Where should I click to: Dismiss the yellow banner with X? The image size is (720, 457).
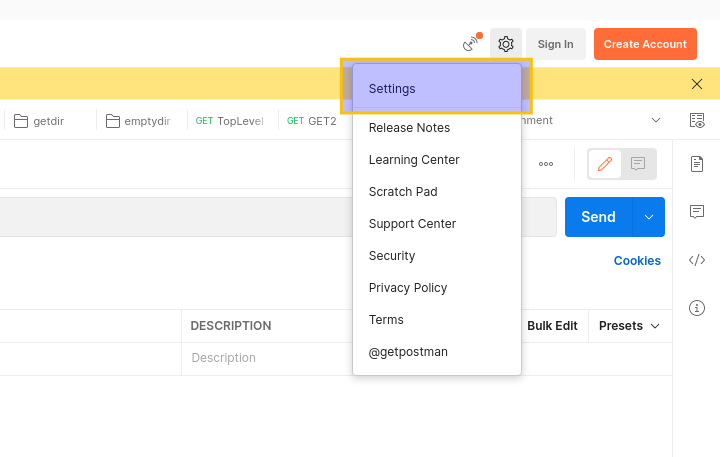click(x=697, y=84)
